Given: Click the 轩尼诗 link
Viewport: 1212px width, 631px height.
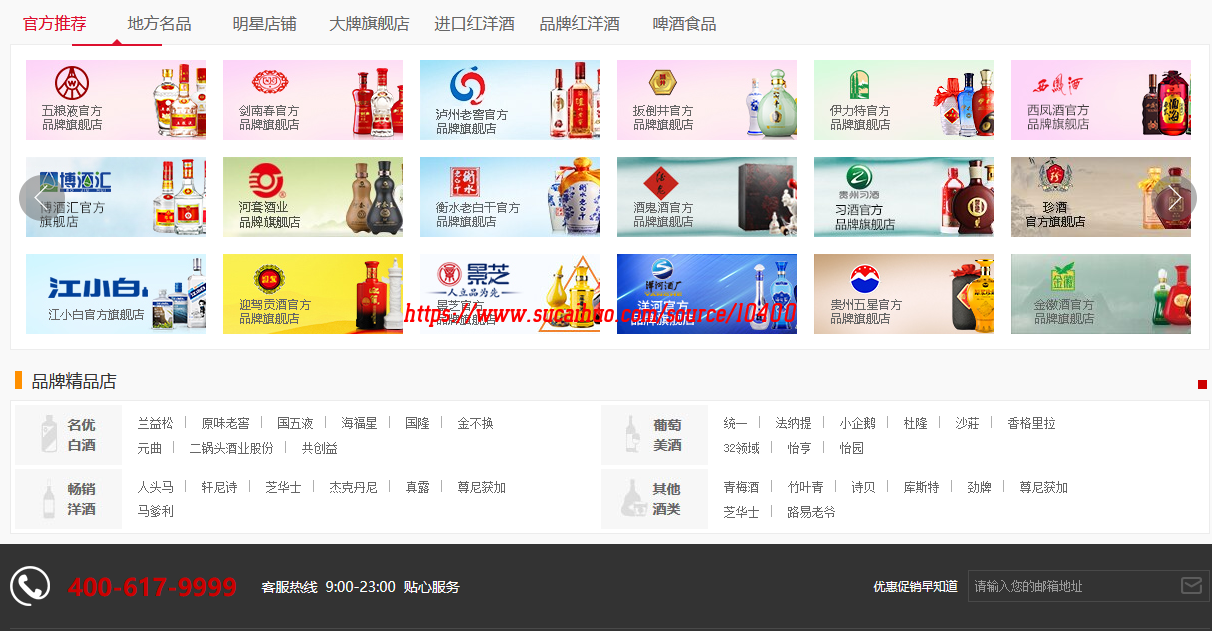Looking at the screenshot, I should tap(219, 487).
